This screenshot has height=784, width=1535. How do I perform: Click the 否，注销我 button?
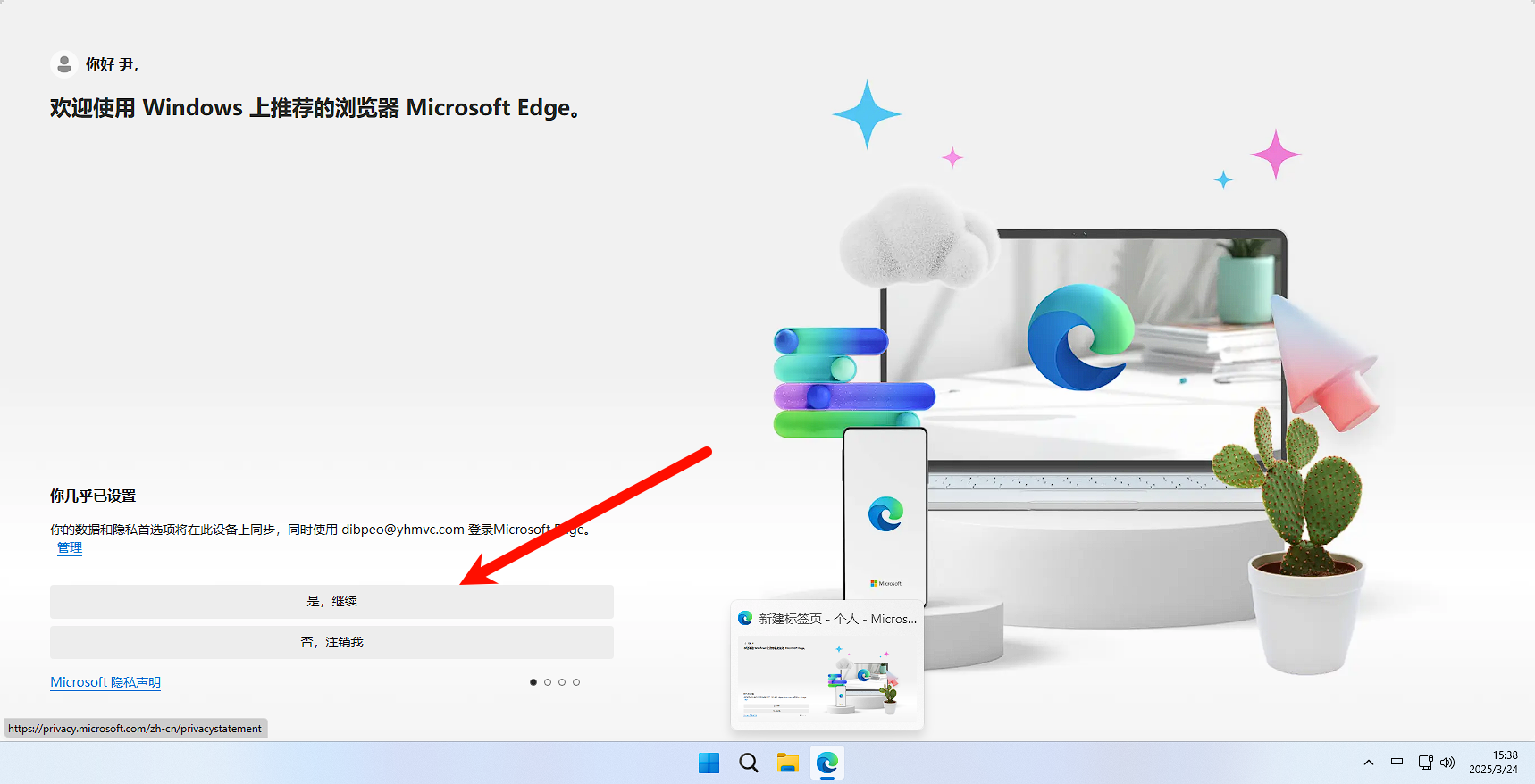pyautogui.click(x=331, y=642)
